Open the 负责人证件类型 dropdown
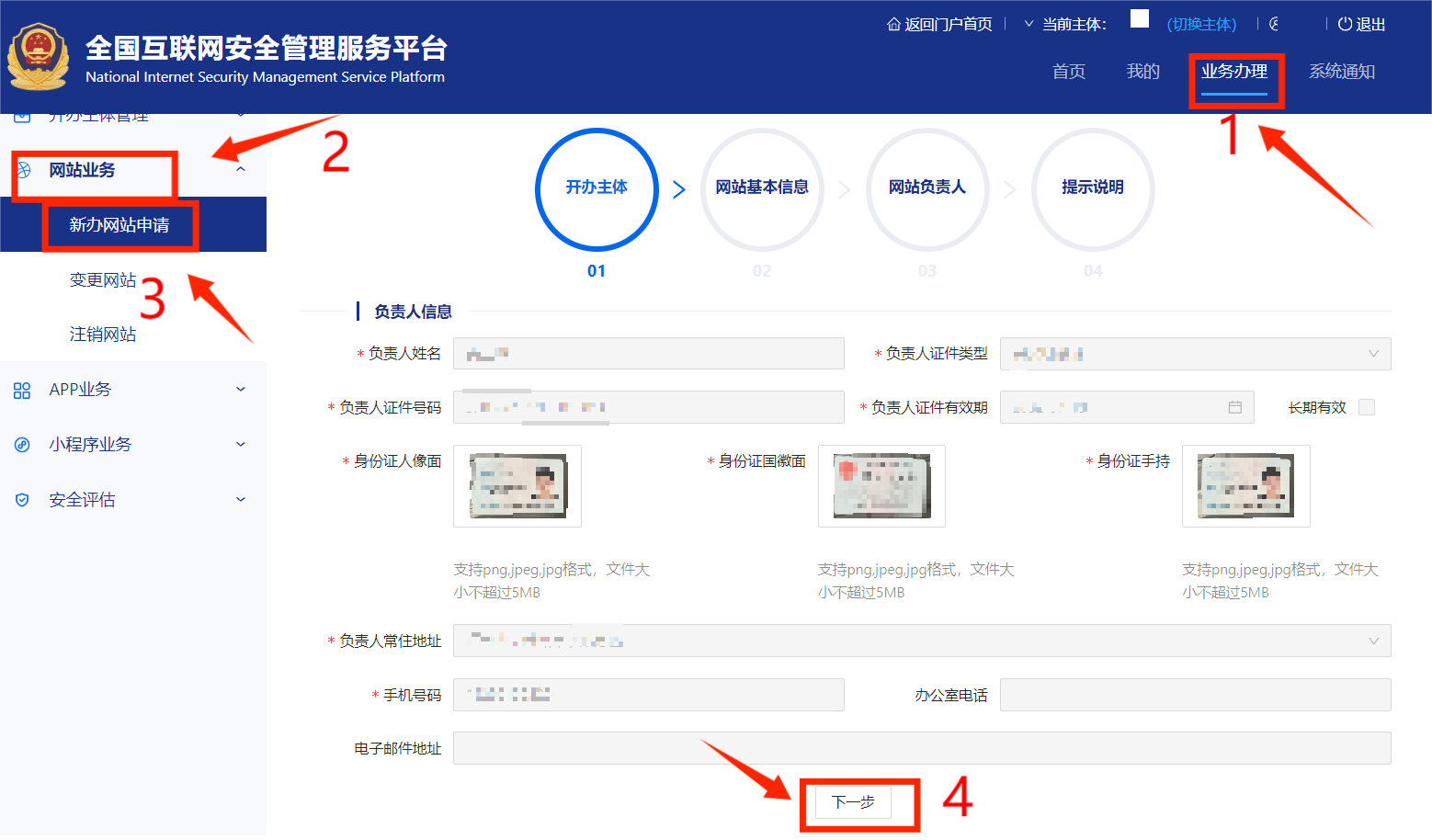 click(x=1373, y=353)
